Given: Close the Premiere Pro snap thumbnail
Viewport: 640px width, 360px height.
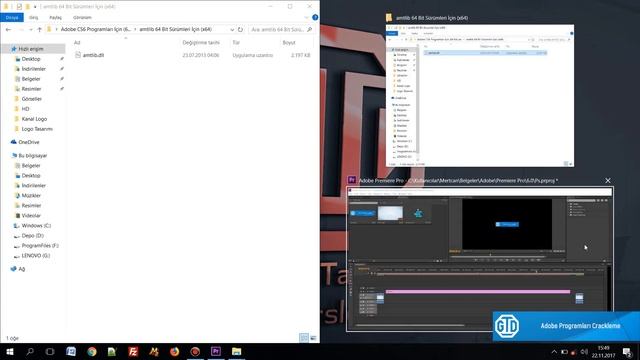Looking at the screenshot, I should click(608, 180).
